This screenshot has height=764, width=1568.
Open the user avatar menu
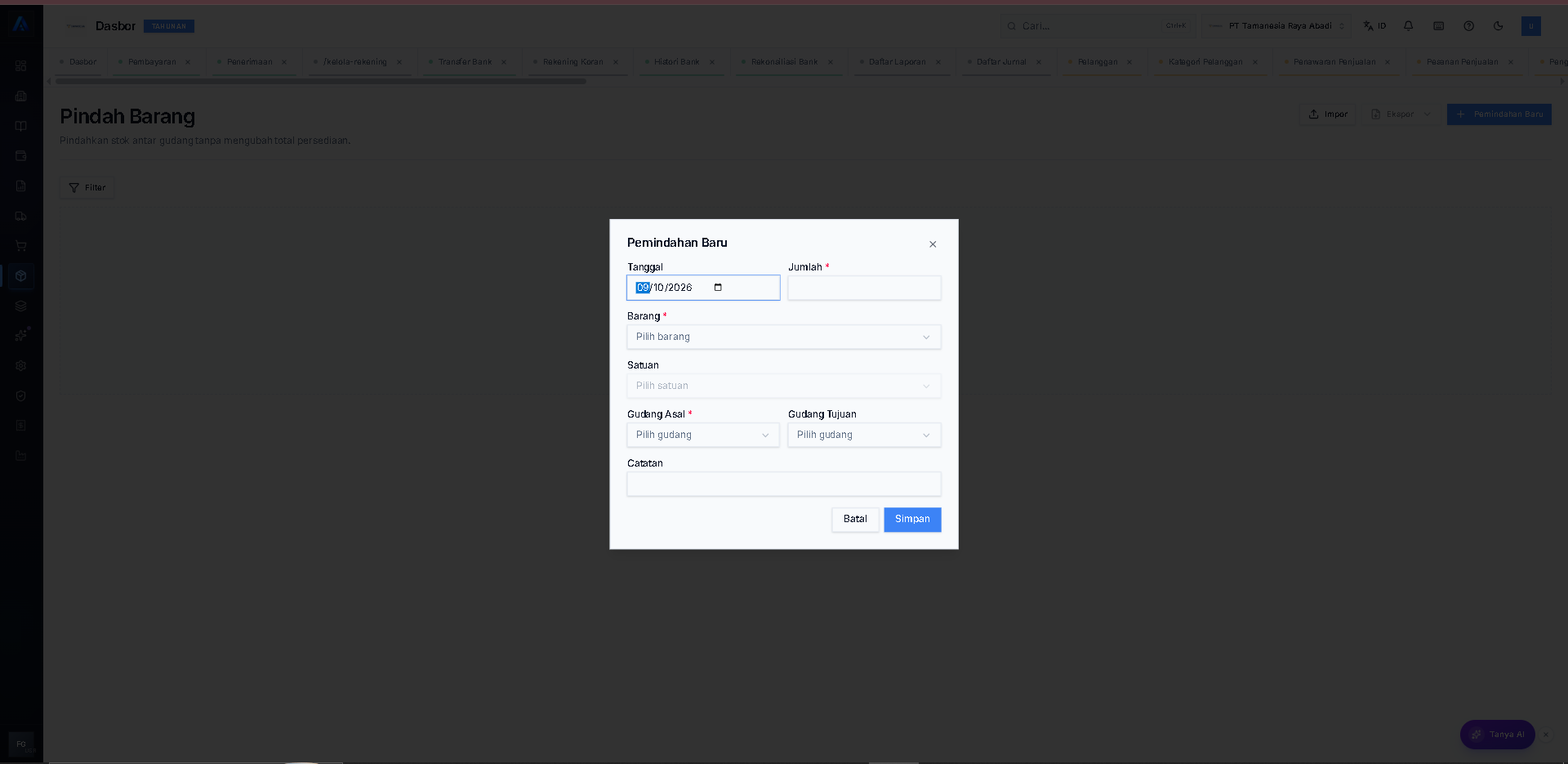(1531, 26)
